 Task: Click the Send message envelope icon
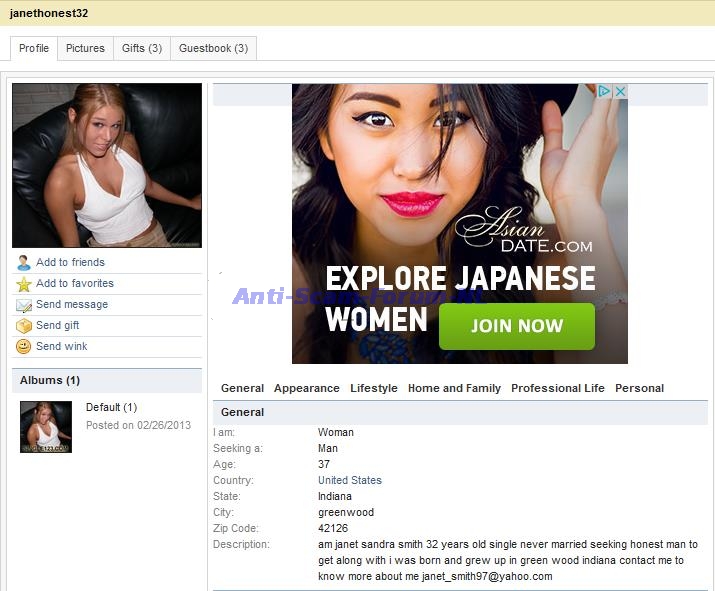tap(24, 305)
